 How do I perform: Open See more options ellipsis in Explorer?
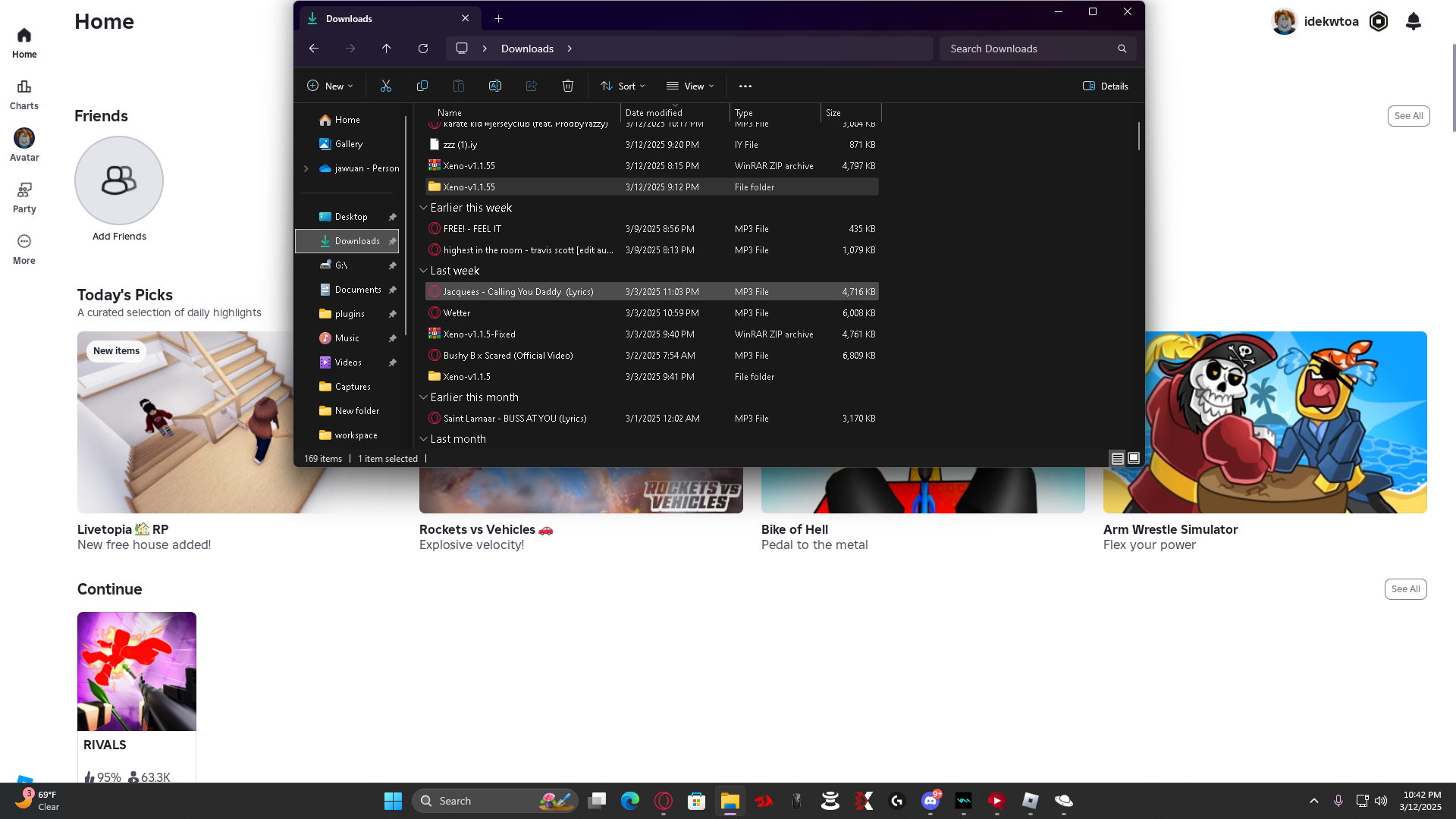(x=745, y=86)
